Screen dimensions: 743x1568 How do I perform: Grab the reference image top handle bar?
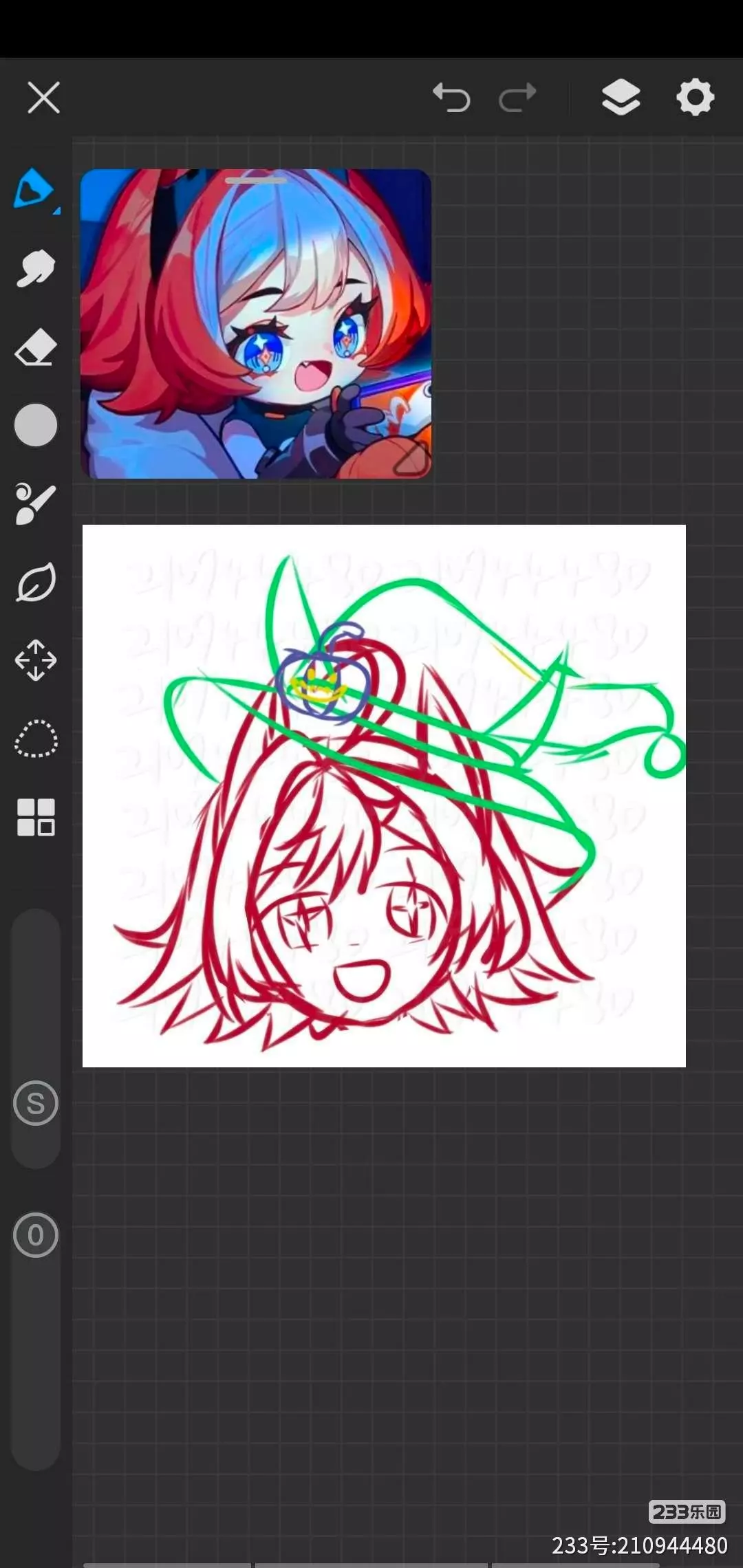tap(256, 180)
